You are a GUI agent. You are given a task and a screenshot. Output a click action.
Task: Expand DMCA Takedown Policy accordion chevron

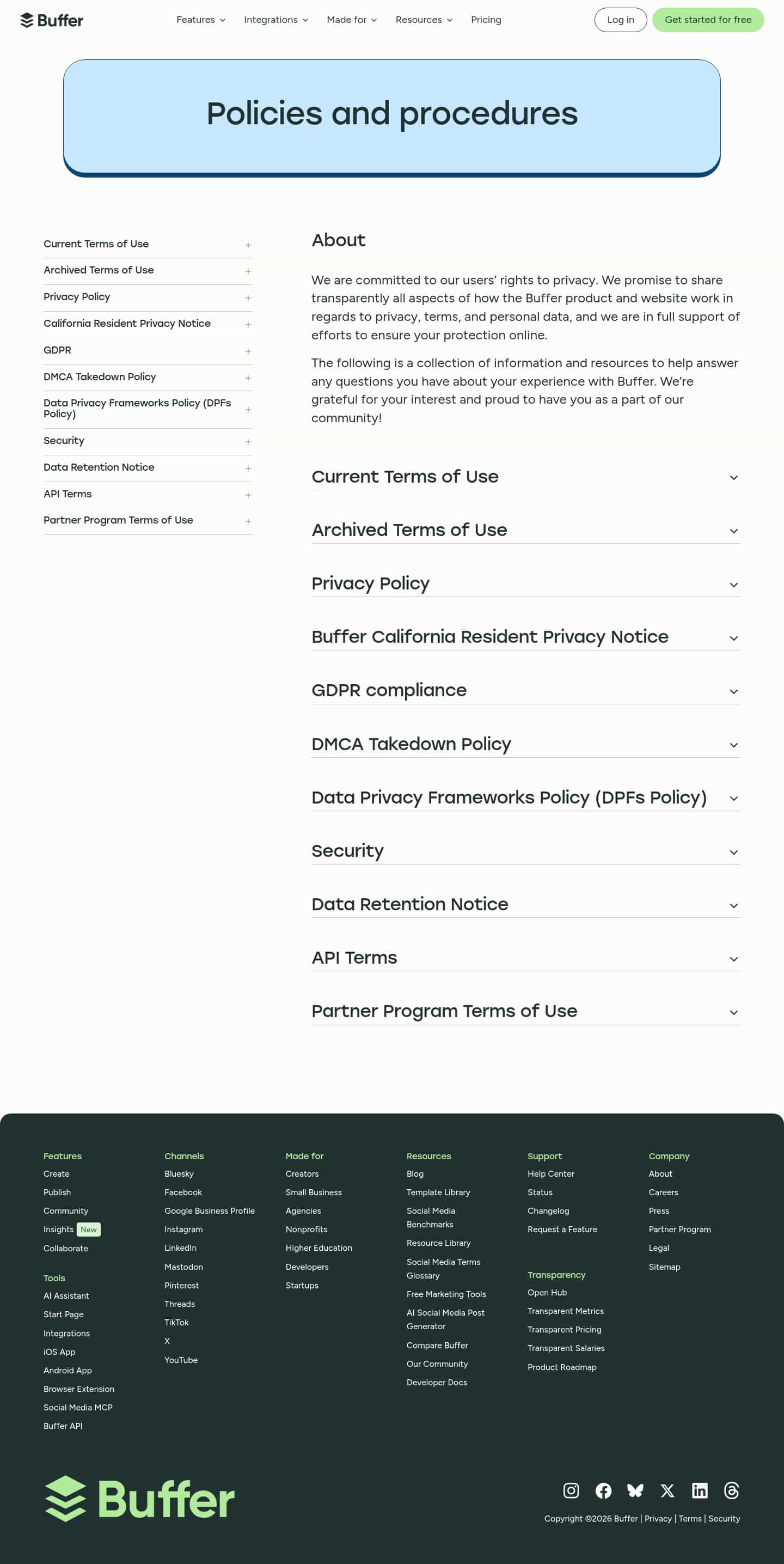[733, 746]
